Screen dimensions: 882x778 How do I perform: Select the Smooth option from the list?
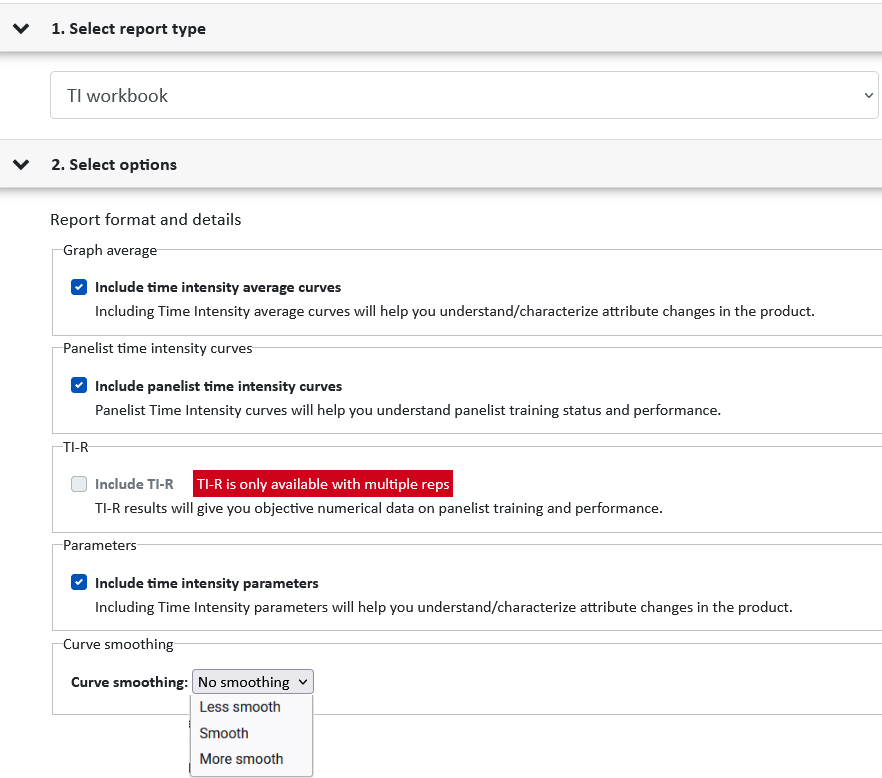click(224, 733)
